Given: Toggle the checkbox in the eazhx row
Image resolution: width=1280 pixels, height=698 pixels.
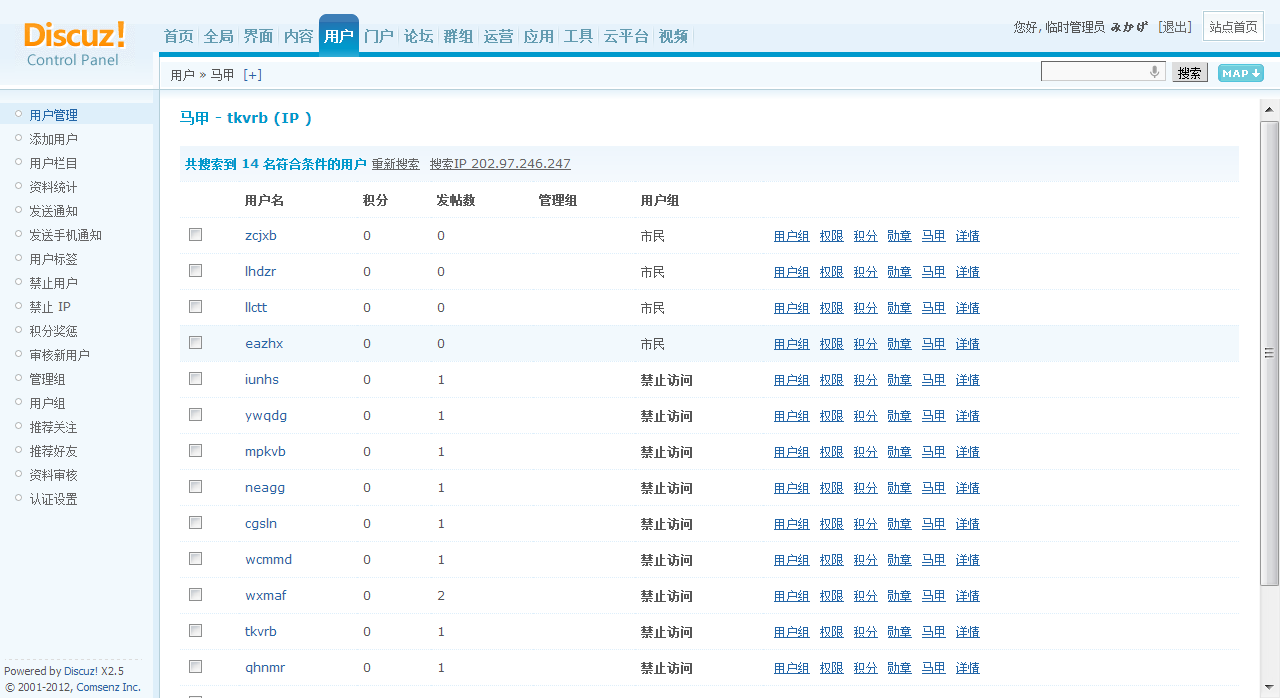Looking at the screenshot, I should point(196,343).
